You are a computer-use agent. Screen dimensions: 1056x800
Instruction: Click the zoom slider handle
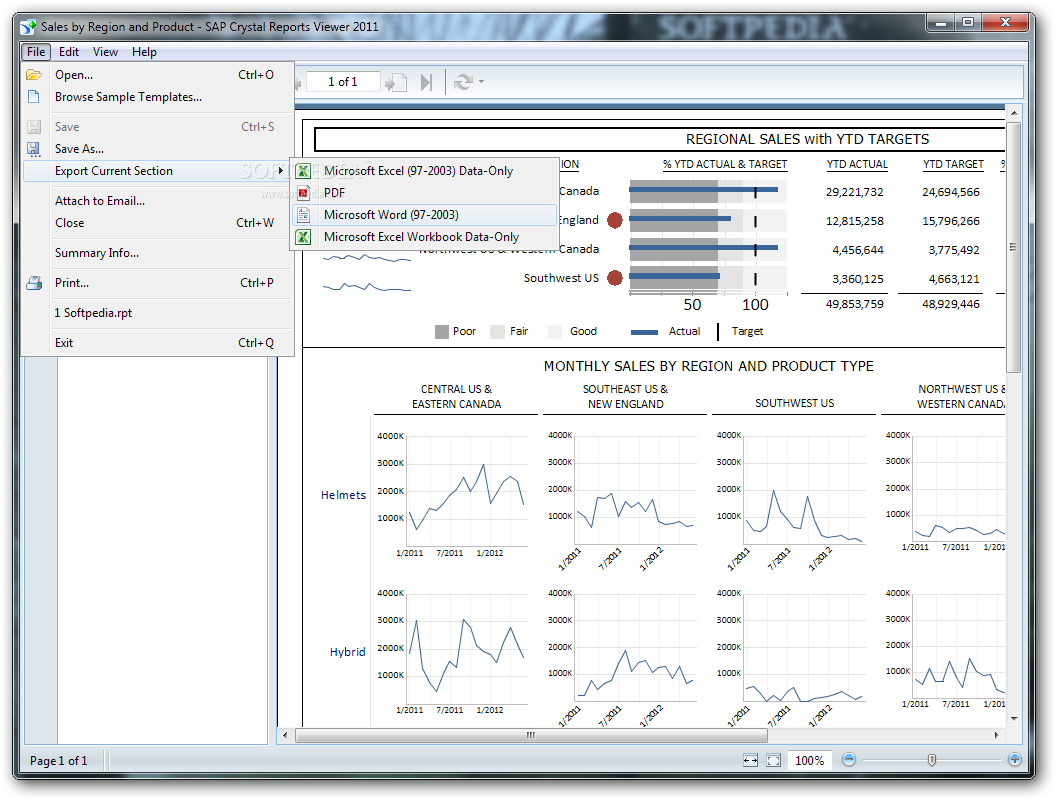click(x=932, y=760)
